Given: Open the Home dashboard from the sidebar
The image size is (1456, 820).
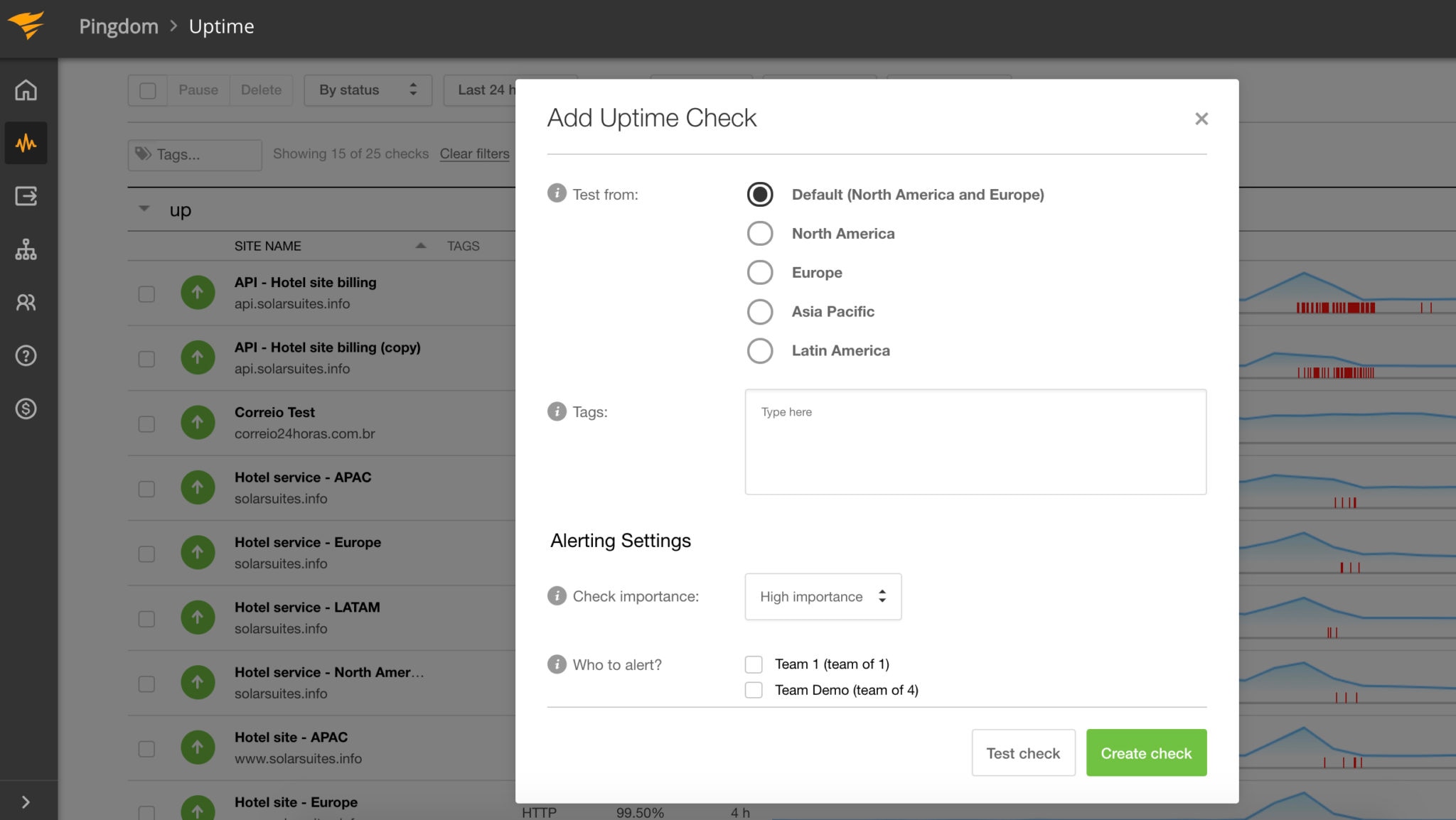Looking at the screenshot, I should pyautogui.click(x=26, y=90).
